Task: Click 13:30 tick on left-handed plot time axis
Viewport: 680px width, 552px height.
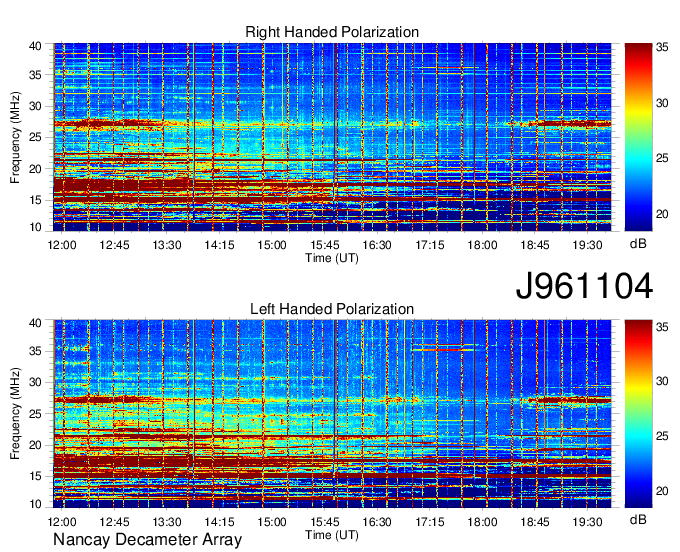Action: click(167, 522)
